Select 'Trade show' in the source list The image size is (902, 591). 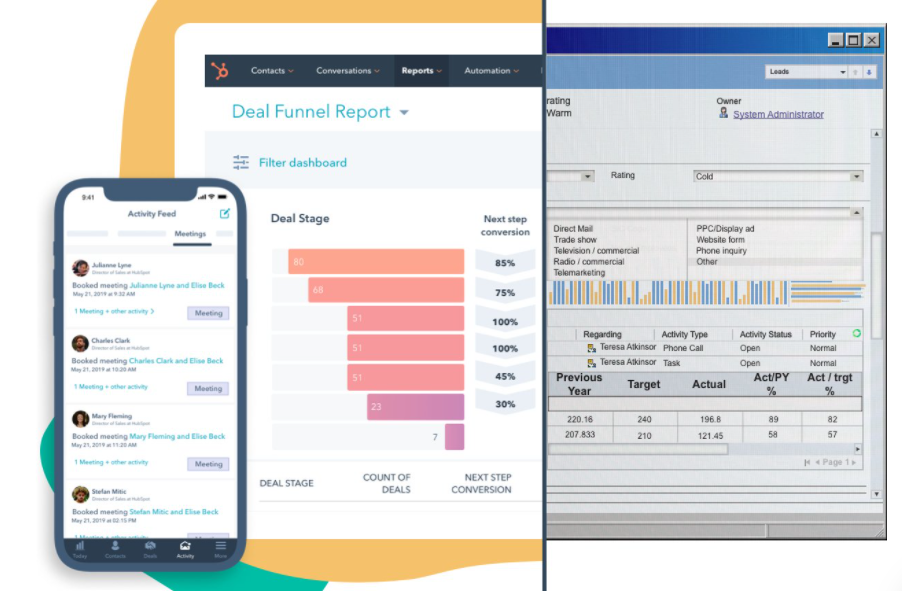[x=575, y=239]
